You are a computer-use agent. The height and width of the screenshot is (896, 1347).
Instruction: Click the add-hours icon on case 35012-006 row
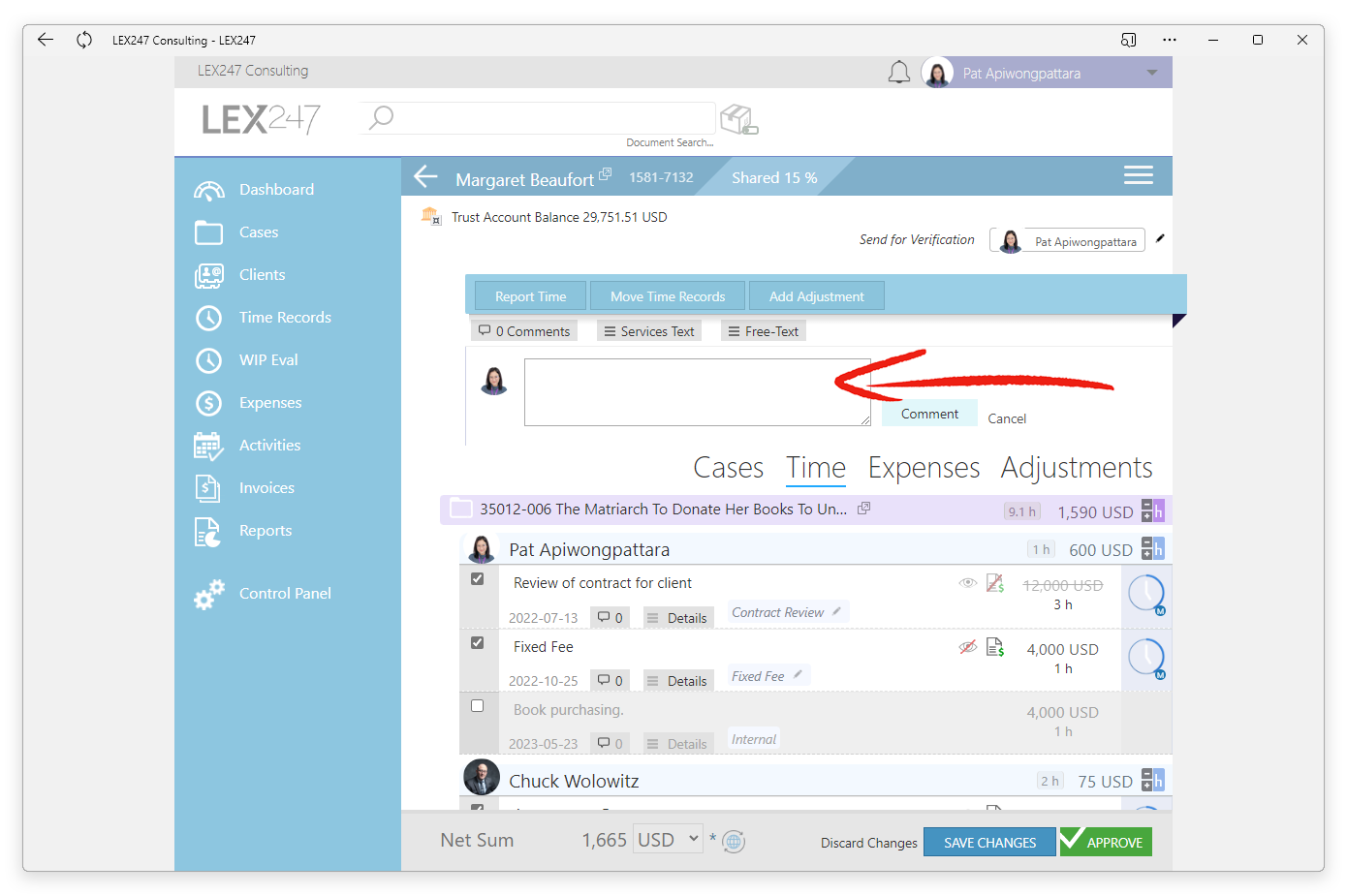point(1152,510)
